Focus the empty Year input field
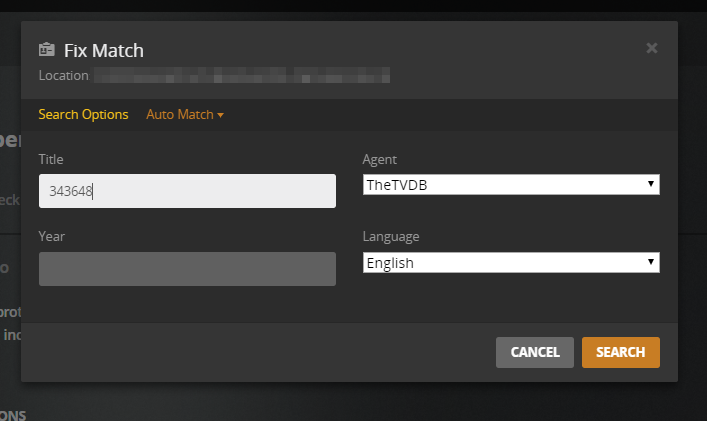 point(187,269)
